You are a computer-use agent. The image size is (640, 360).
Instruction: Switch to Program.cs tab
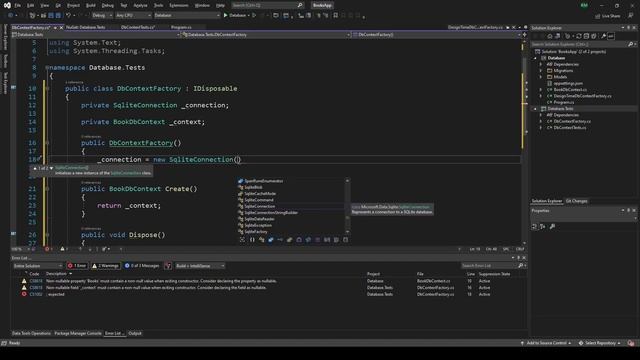click(181, 27)
